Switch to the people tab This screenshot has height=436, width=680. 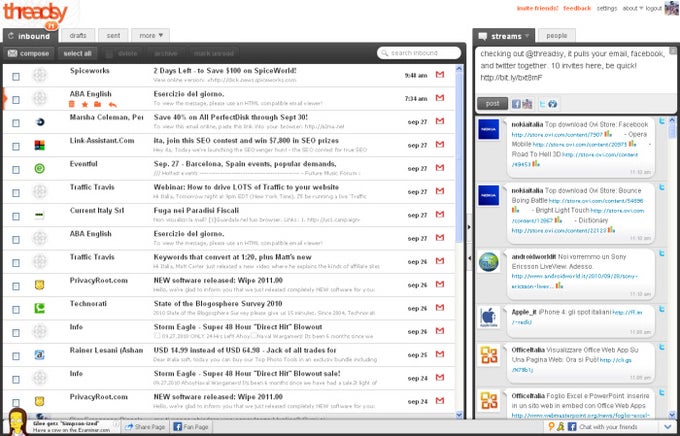coord(556,36)
